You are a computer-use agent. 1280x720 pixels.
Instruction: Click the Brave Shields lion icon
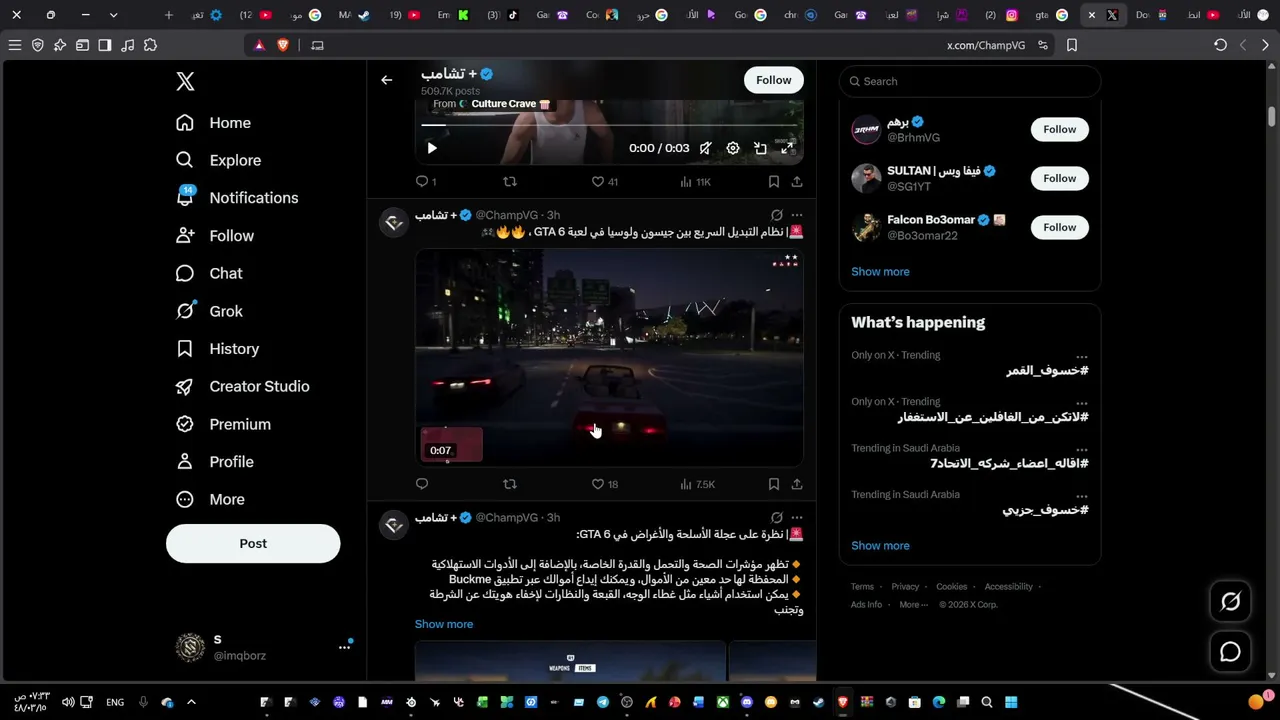coord(283,45)
